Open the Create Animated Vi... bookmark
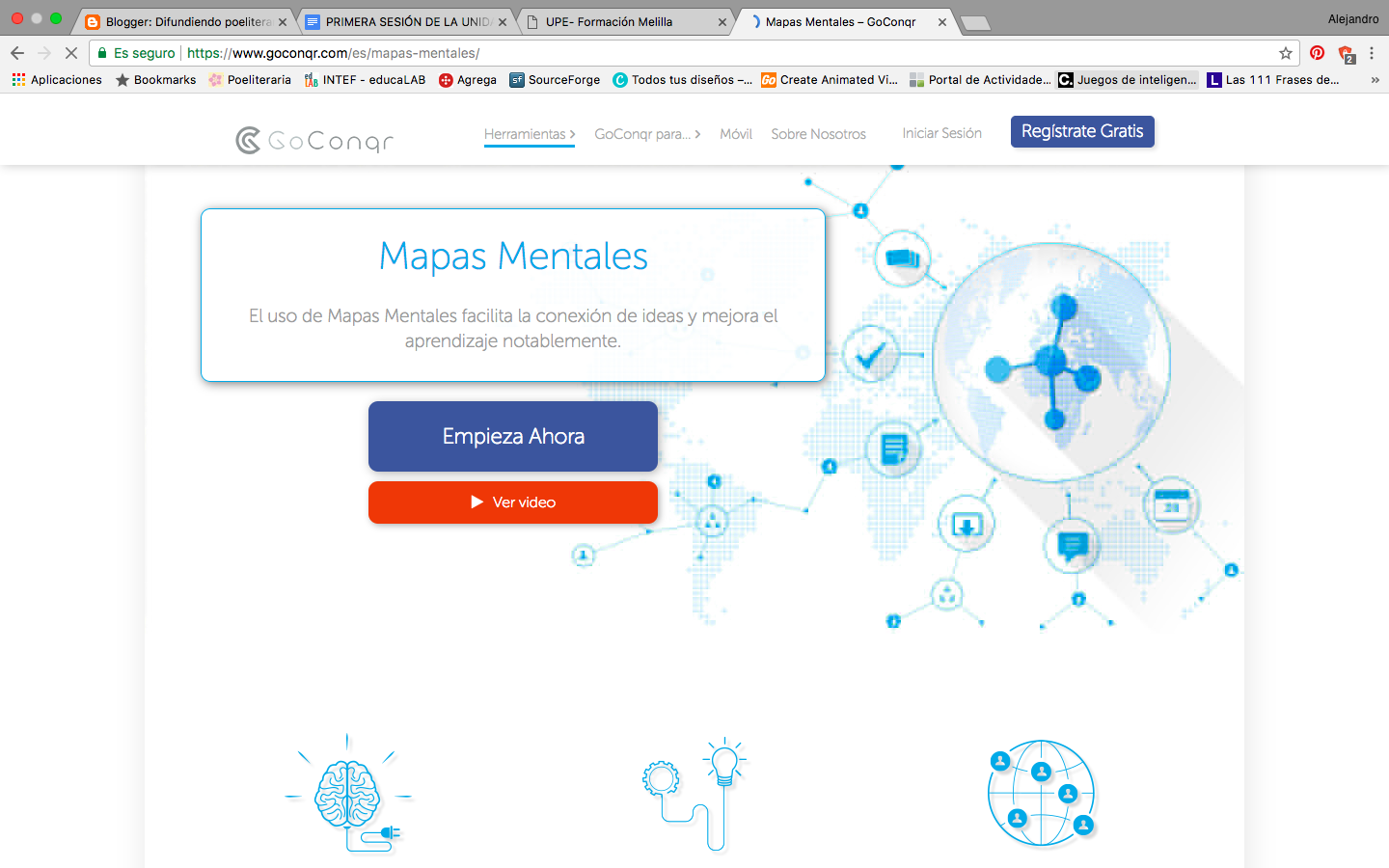Image resolution: width=1389 pixels, height=868 pixels. click(x=830, y=80)
